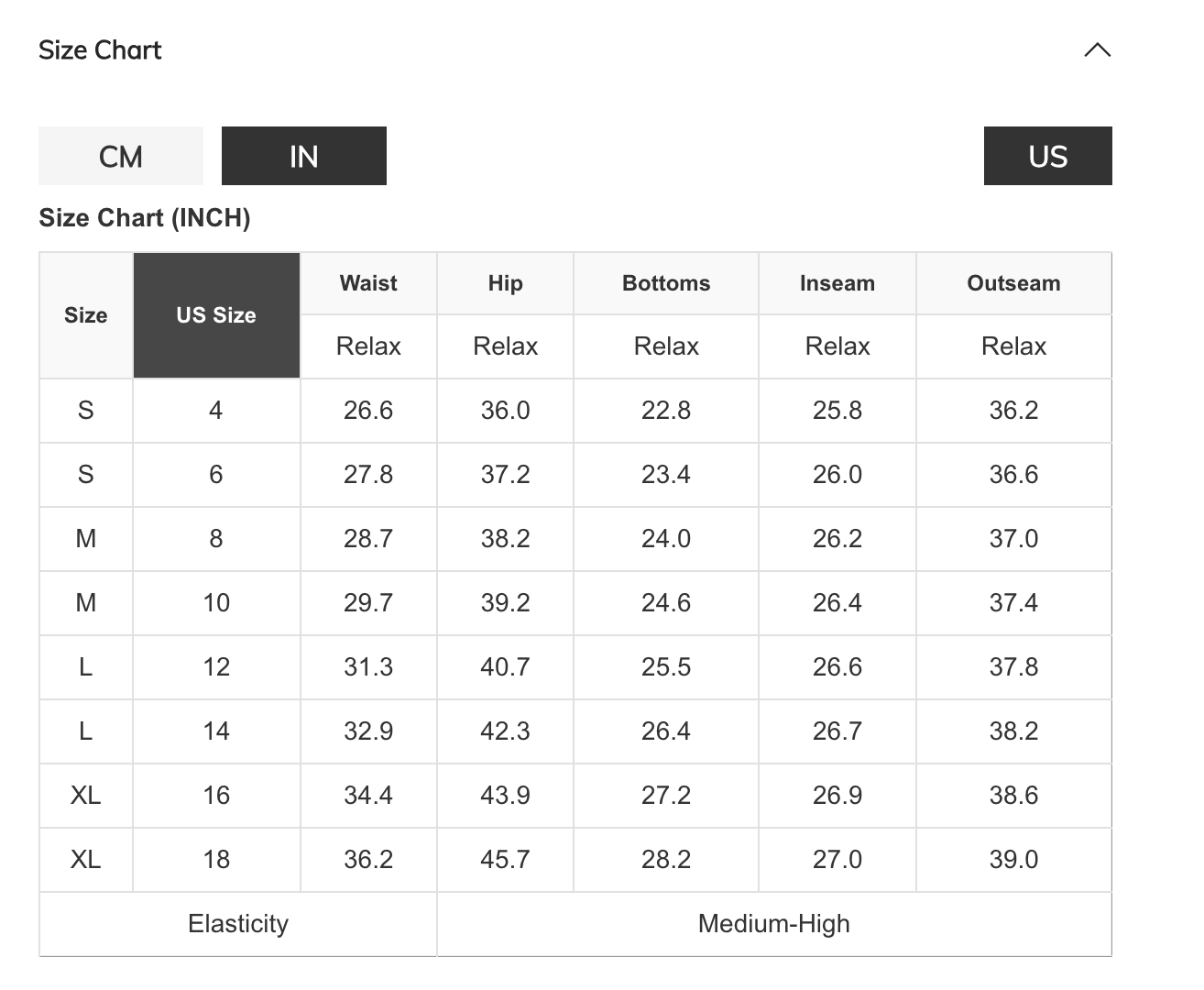
Task: Click the Medium-High elasticity value
Action: tap(774, 924)
